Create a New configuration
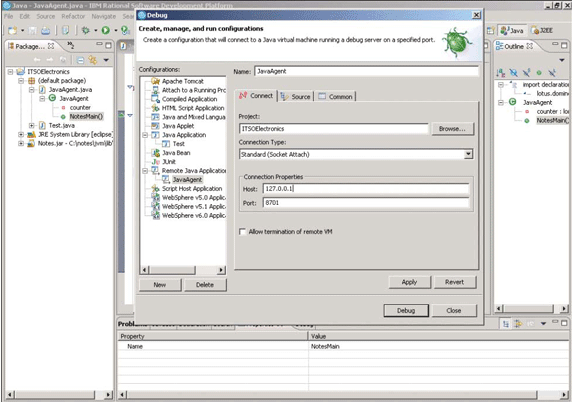 click(160, 285)
